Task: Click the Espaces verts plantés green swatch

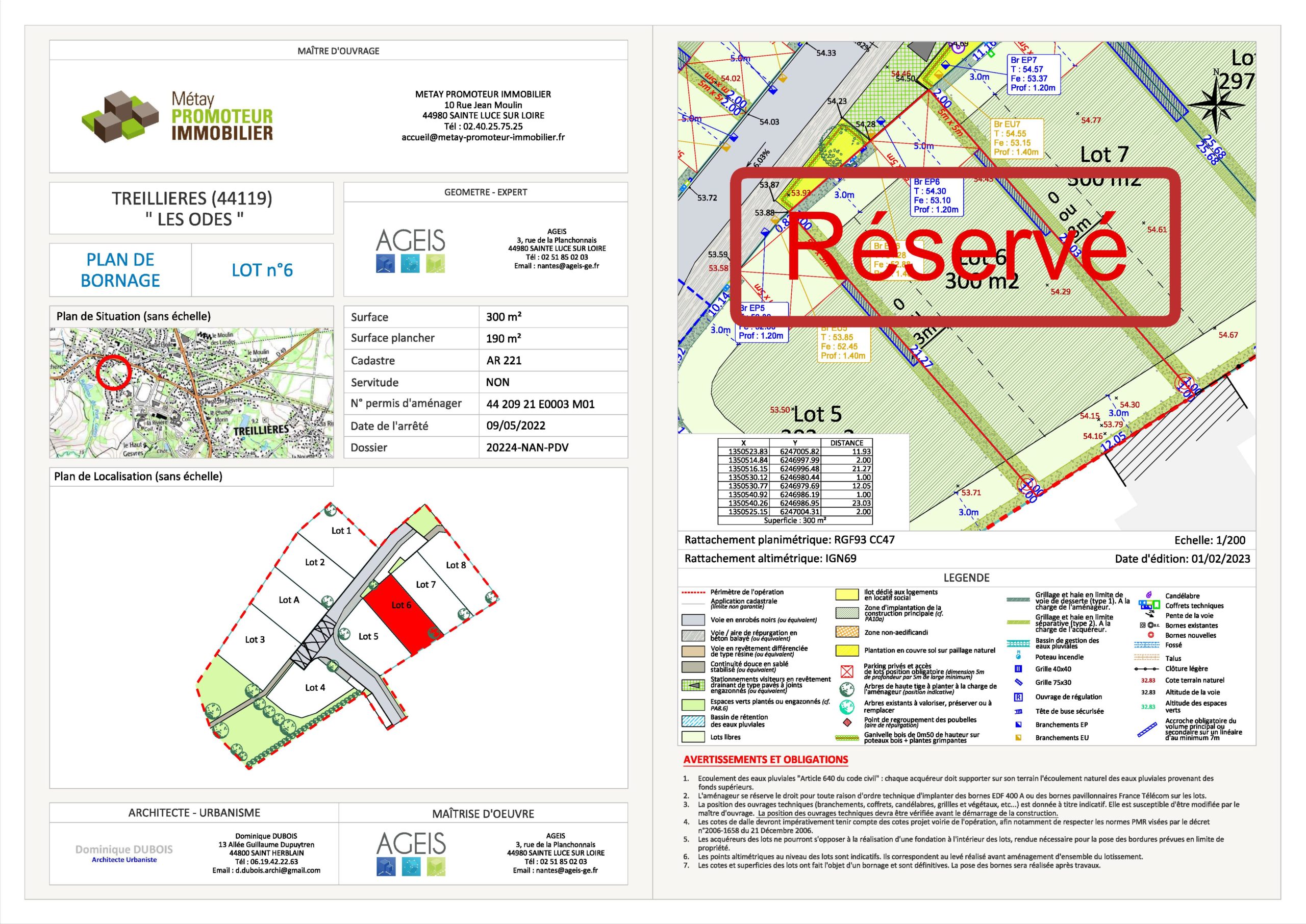Action: pyautogui.click(x=692, y=705)
